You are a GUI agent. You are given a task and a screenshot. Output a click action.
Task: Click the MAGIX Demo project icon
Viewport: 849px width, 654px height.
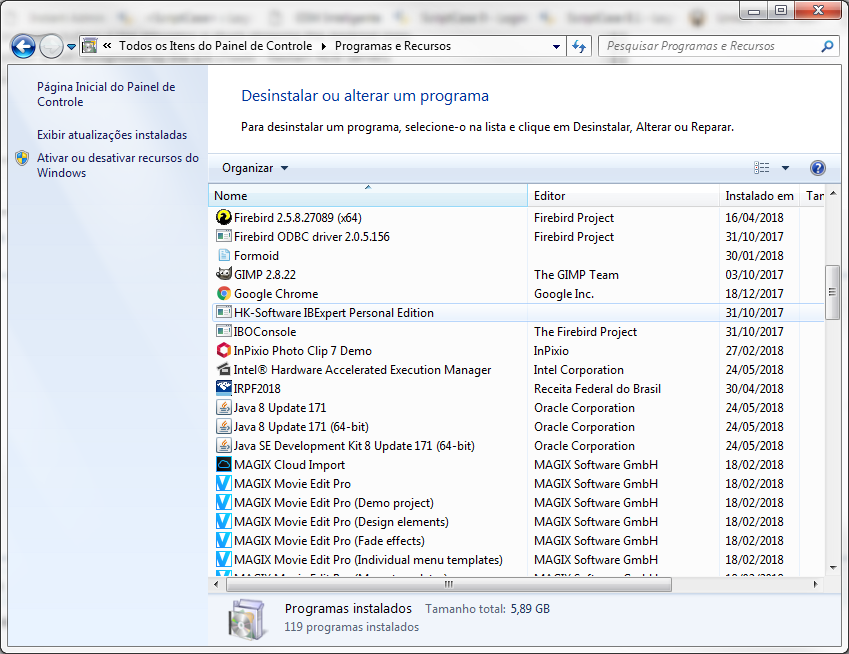pyautogui.click(x=224, y=502)
